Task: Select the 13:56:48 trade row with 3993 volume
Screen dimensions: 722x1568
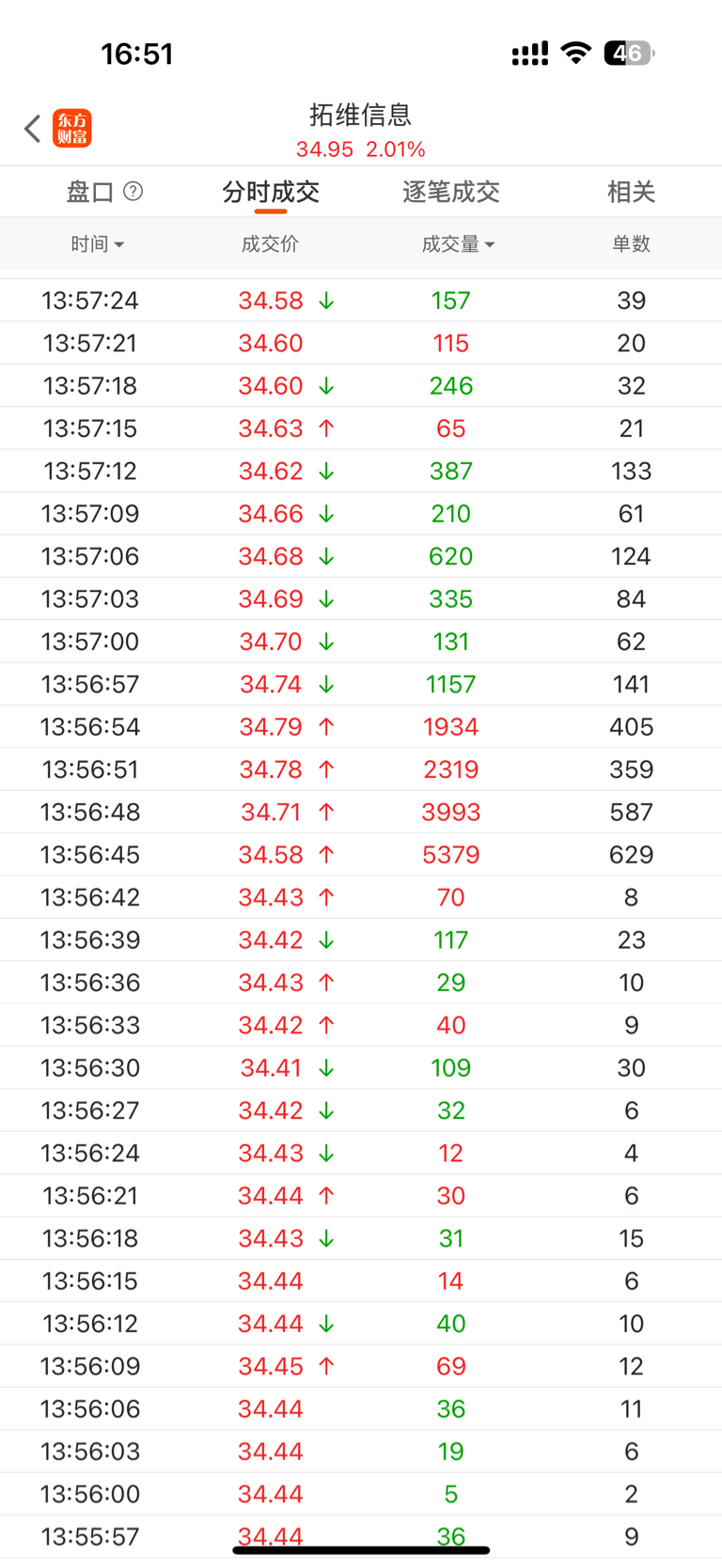Action: tap(361, 812)
